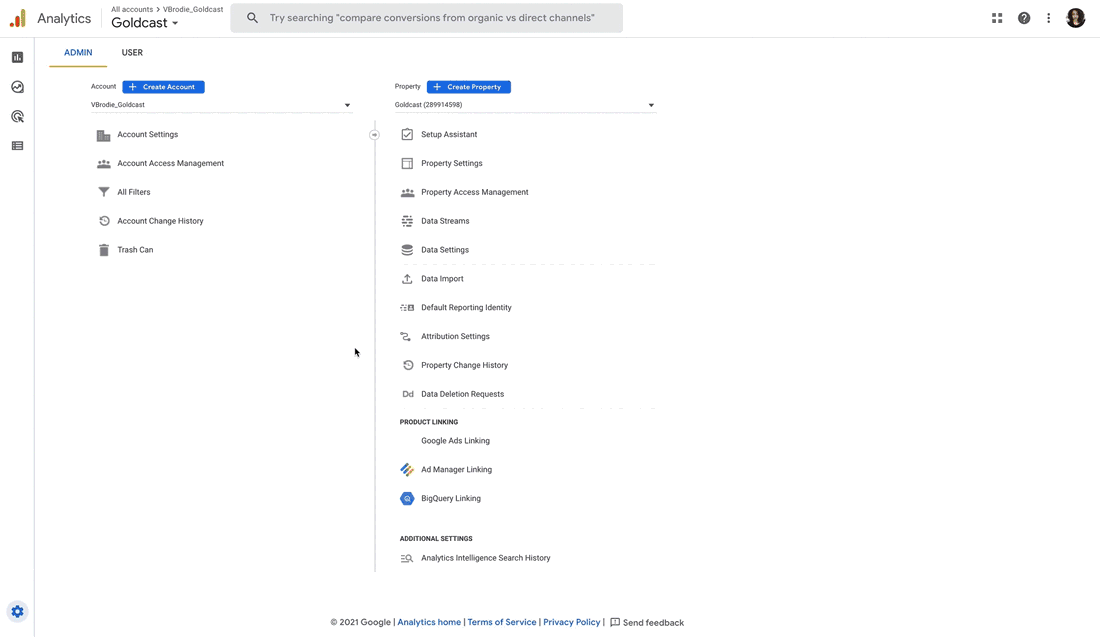
Task: Open the three-dot more options menu
Action: tap(1049, 18)
